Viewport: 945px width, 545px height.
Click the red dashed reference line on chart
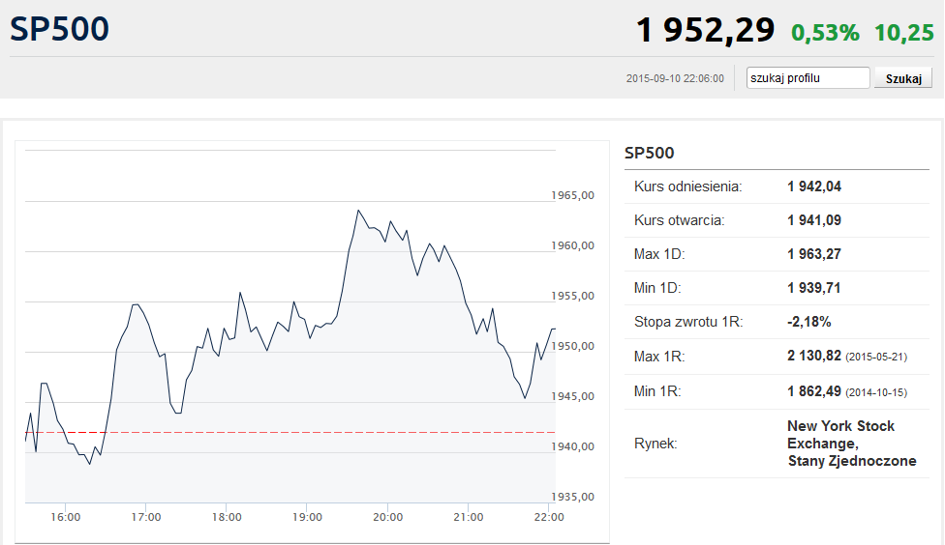(300, 432)
